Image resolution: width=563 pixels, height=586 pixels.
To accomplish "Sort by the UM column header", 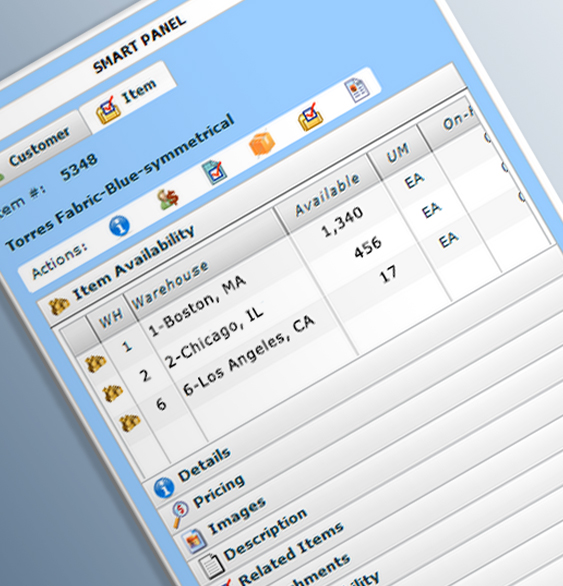I will [x=398, y=153].
